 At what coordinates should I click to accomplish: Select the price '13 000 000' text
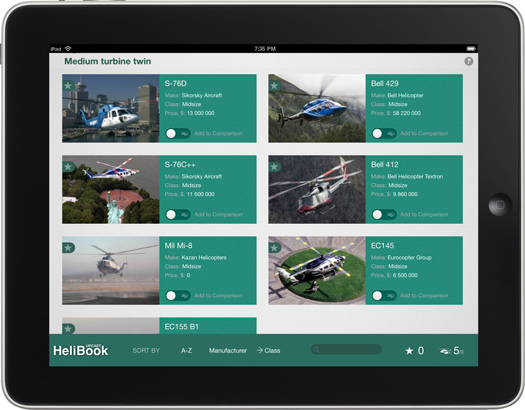[201, 113]
